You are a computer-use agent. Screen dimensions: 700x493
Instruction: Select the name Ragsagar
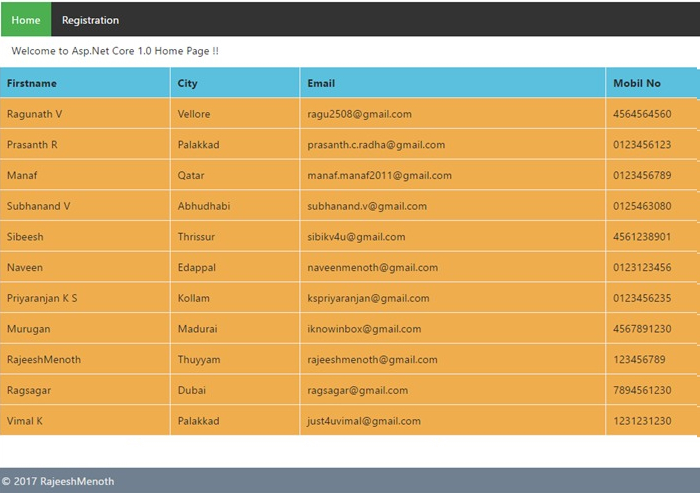coord(29,390)
